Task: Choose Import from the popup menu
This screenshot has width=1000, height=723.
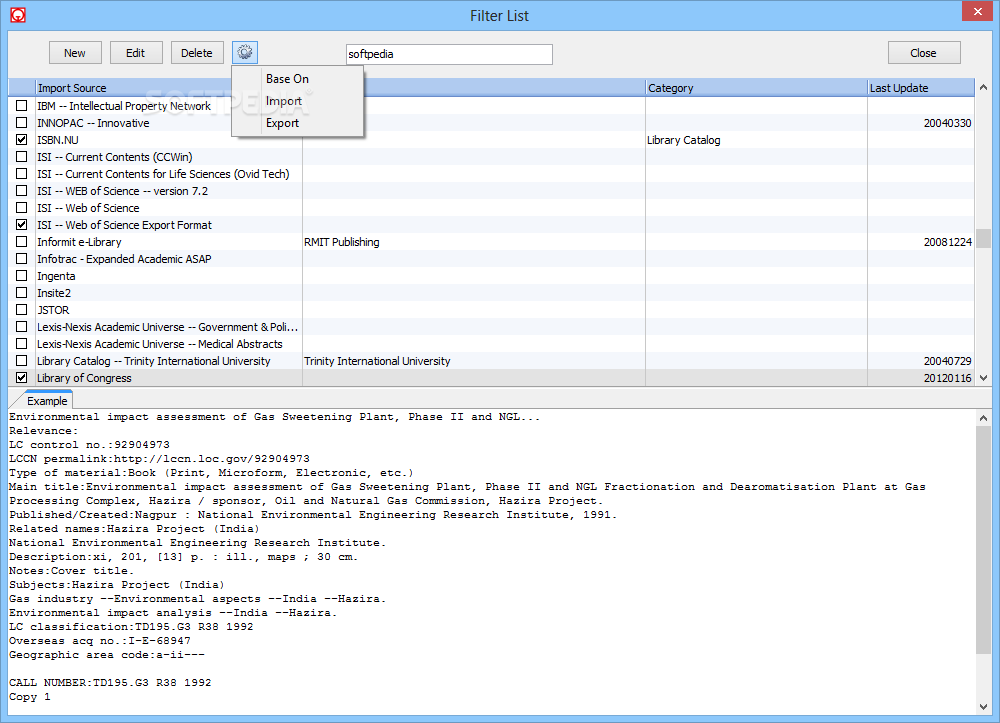Action: (284, 101)
